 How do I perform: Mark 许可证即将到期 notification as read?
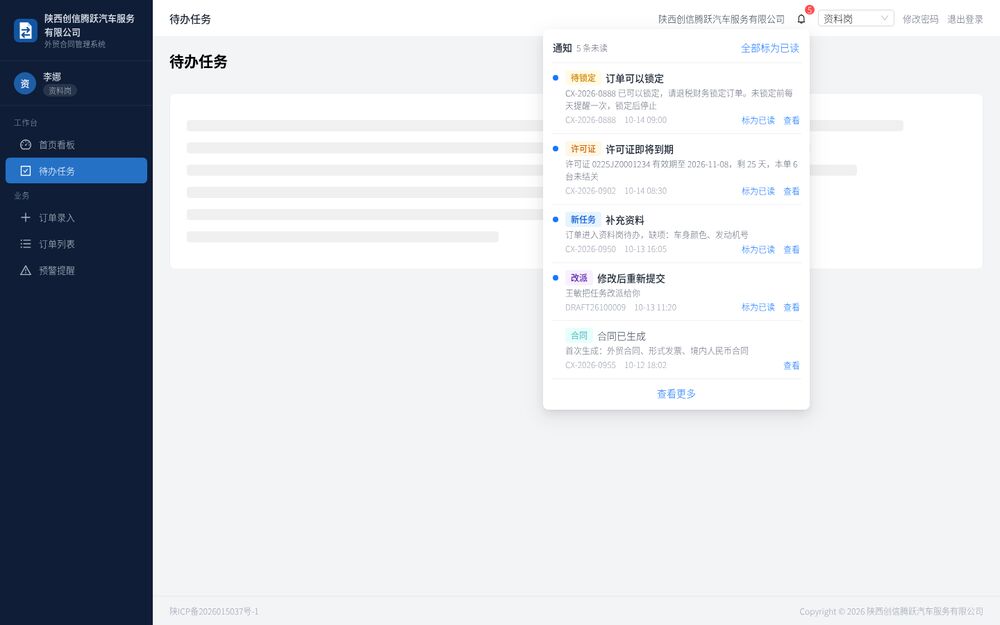pyautogui.click(x=758, y=191)
